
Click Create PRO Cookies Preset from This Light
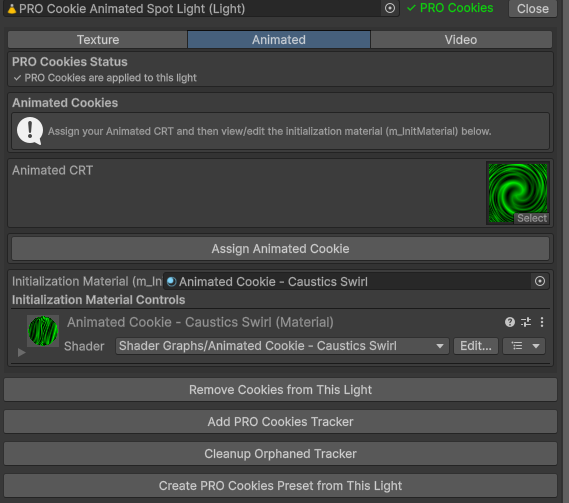pos(280,486)
